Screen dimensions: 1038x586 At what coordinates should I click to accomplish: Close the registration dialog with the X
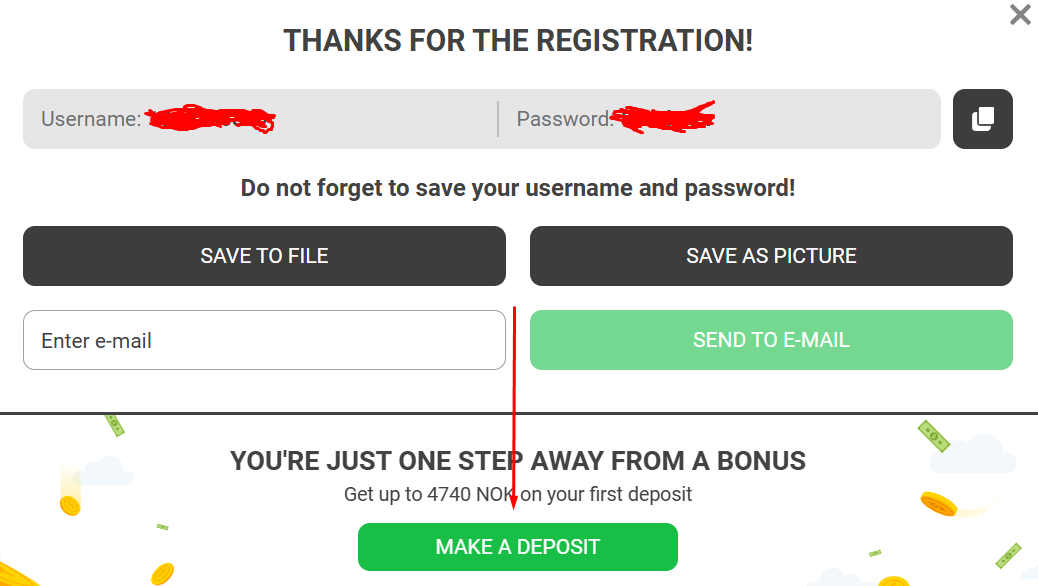pos(1020,15)
